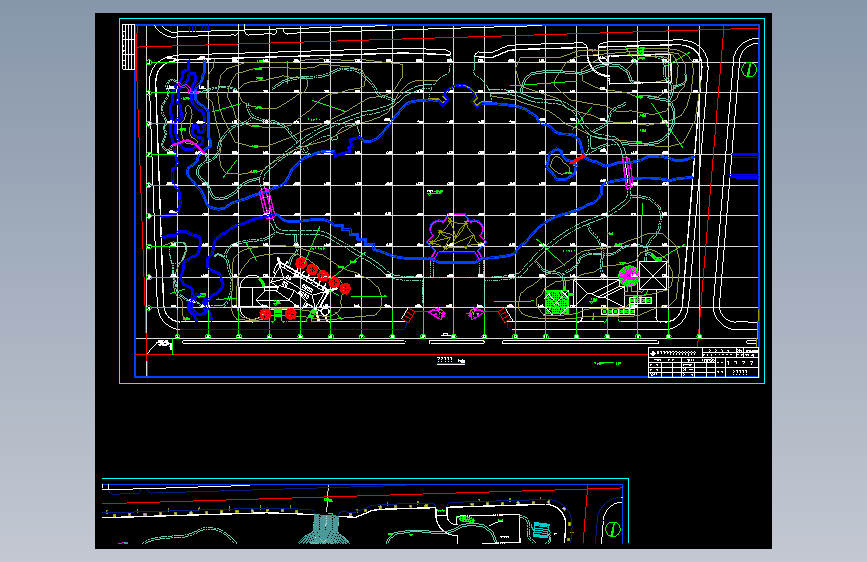
Task: Select the long rectangular building with crossed diagonals
Action: [x=598, y=293]
